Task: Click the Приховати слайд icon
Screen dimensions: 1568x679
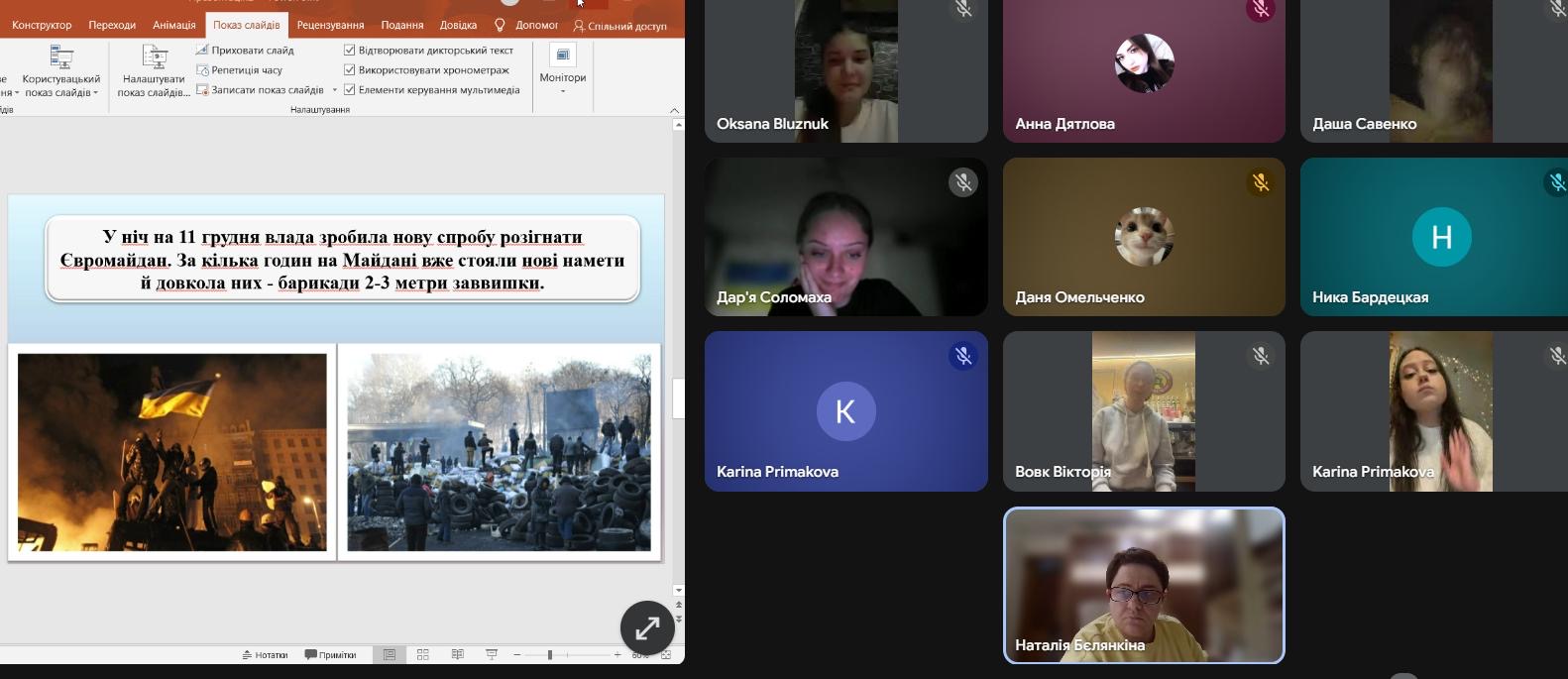Action: click(x=202, y=50)
